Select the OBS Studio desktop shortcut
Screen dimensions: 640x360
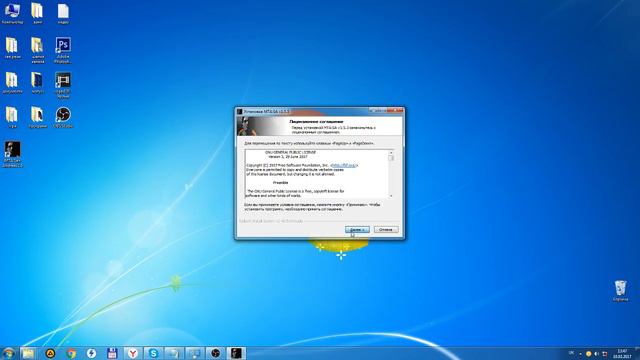pyautogui.click(x=63, y=118)
